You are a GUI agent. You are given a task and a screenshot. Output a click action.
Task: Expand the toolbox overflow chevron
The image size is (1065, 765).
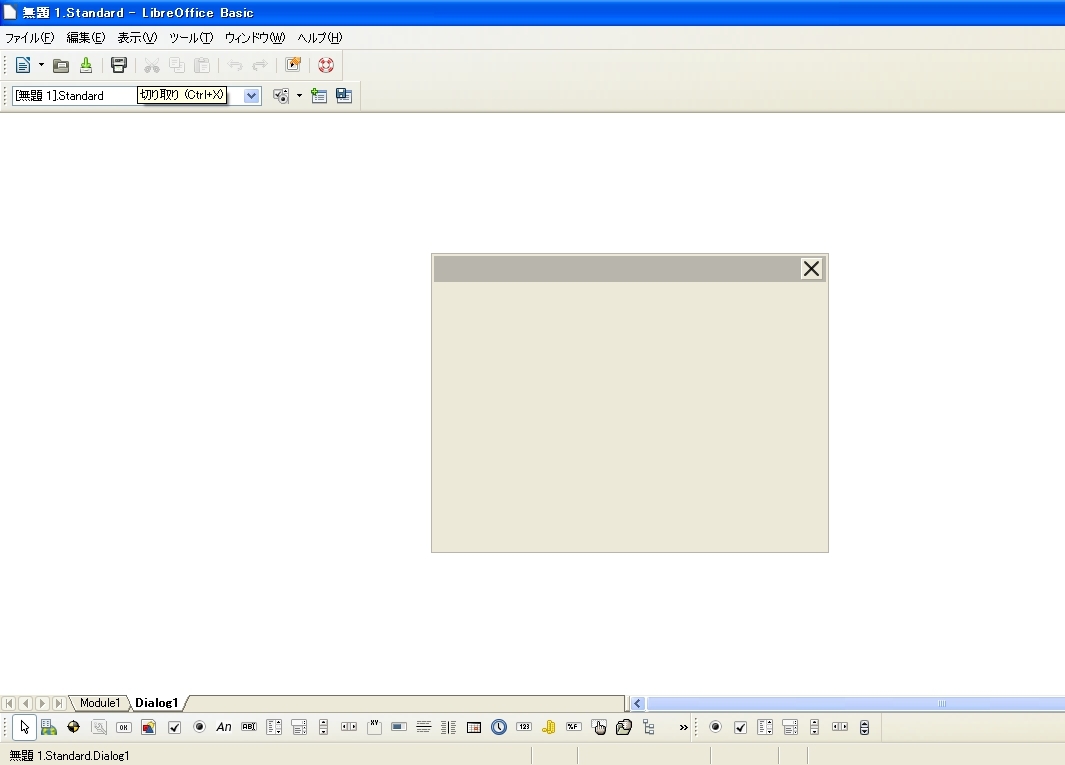click(x=684, y=727)
